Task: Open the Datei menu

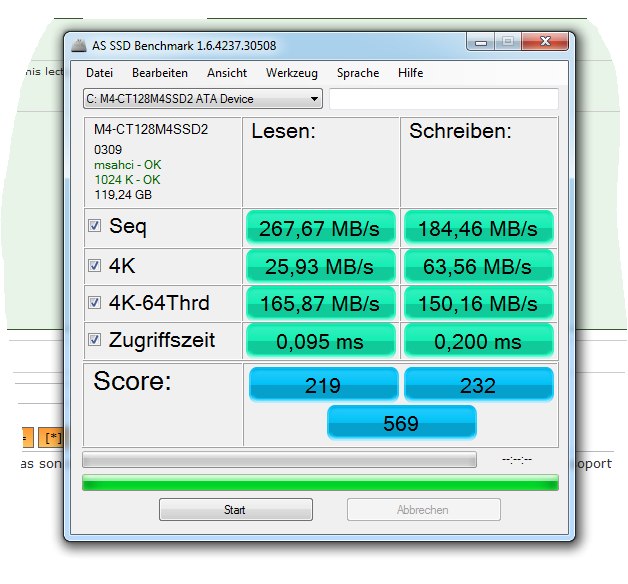Action: tap(99, 73)
